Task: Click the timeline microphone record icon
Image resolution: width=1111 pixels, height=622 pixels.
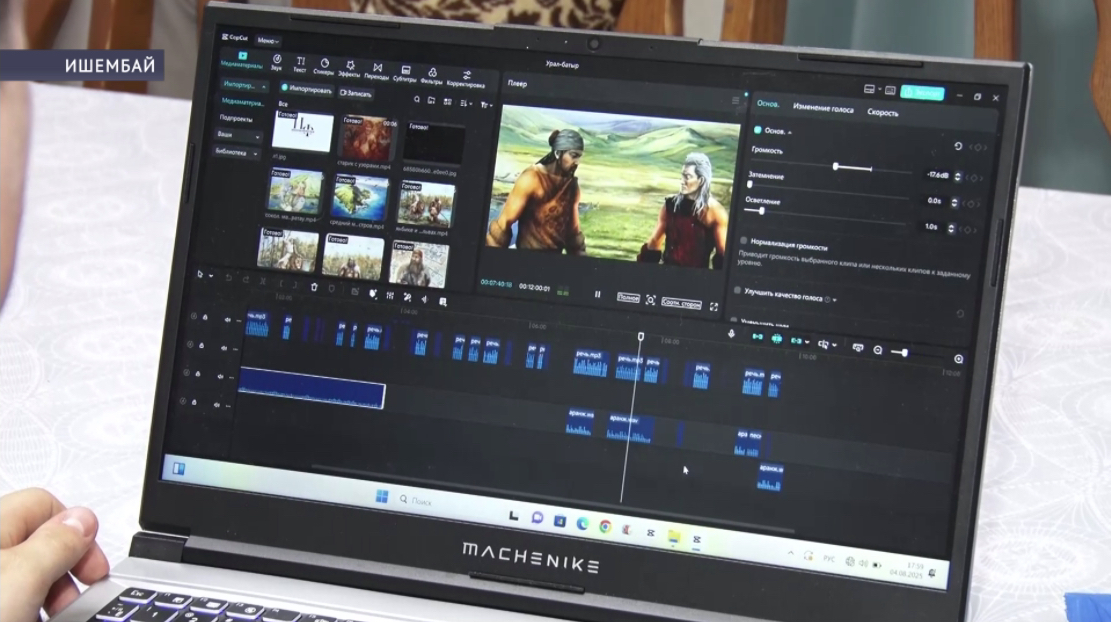Action: [x=731, y=334]
